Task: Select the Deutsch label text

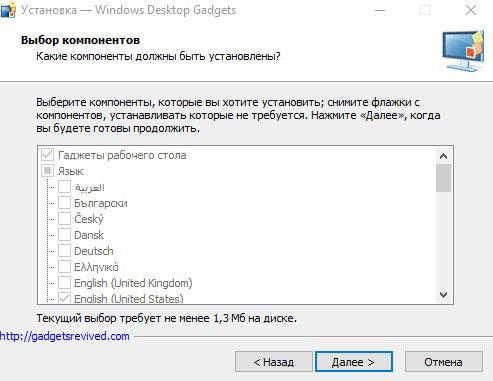Action: (94, 251)
